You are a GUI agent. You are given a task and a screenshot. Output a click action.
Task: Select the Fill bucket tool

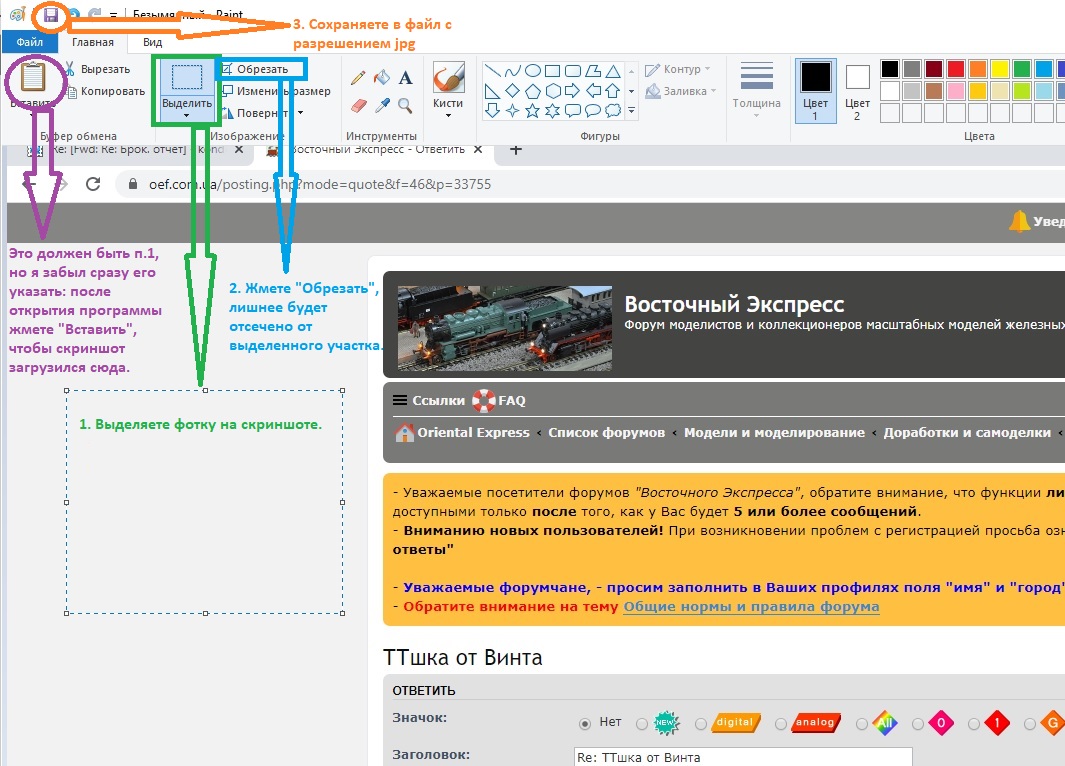point(382,77)
